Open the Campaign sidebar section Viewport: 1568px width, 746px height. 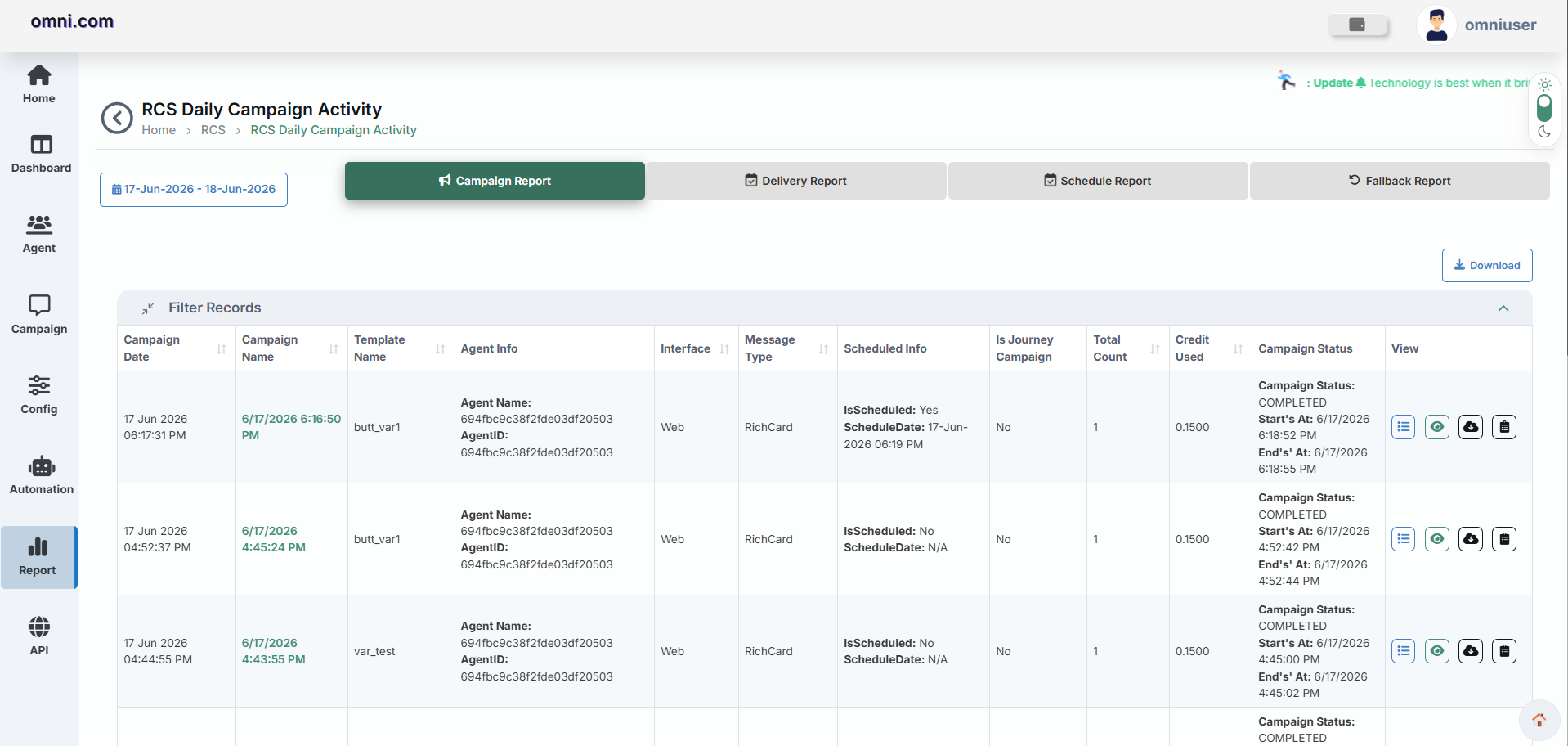pos(39,316)
